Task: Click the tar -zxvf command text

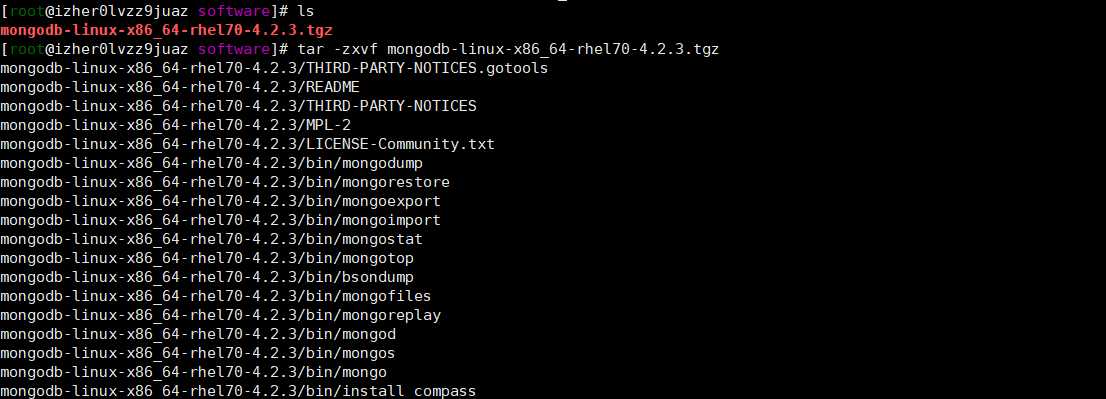Action: pos(509,49)
